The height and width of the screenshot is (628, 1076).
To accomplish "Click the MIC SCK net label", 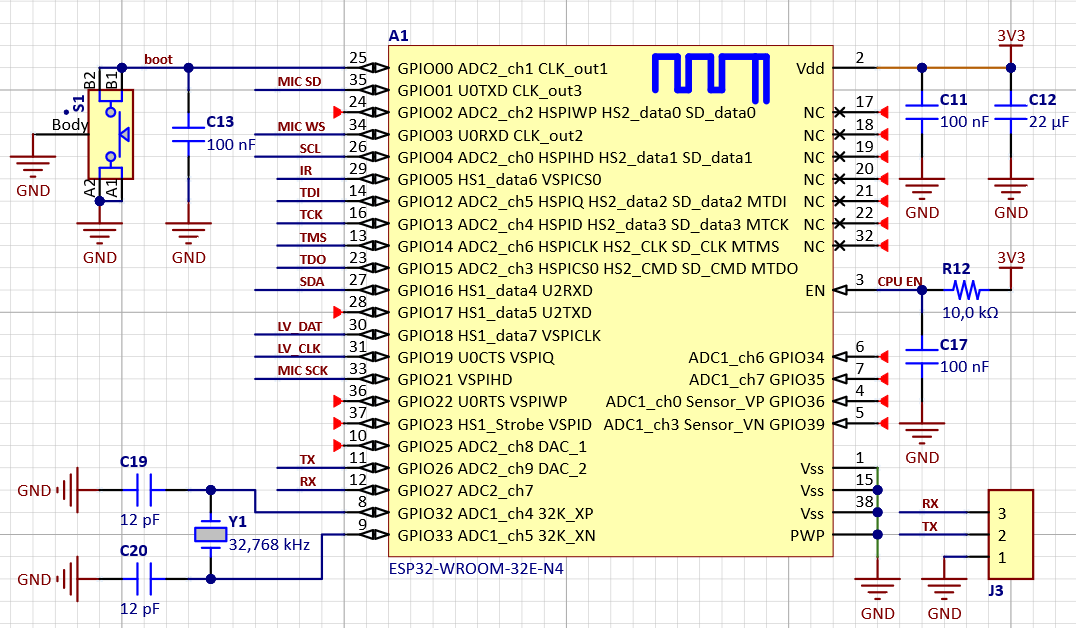I will [303, 371].
